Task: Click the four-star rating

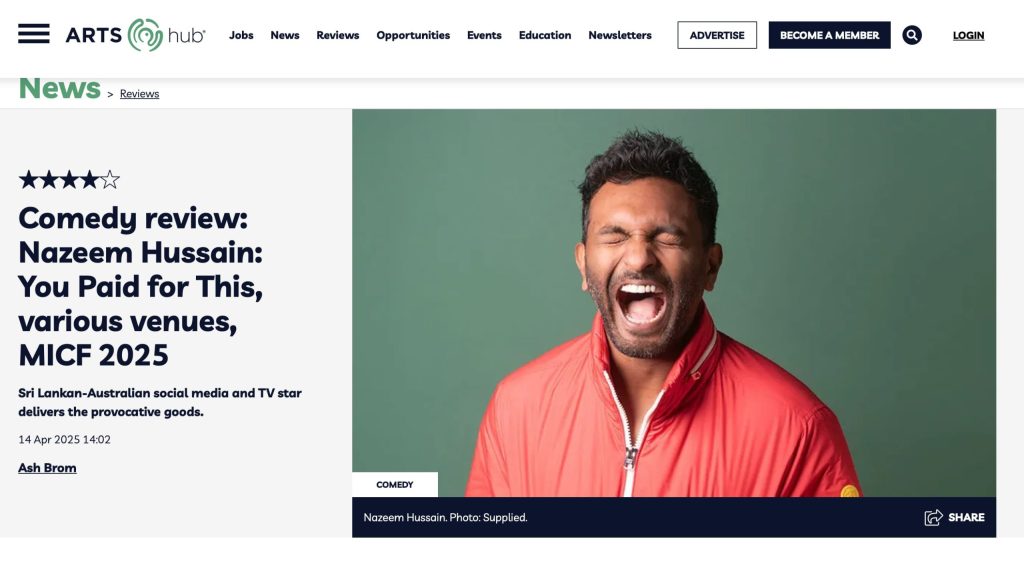Action: pyautogui.click(x=69, y=180)
